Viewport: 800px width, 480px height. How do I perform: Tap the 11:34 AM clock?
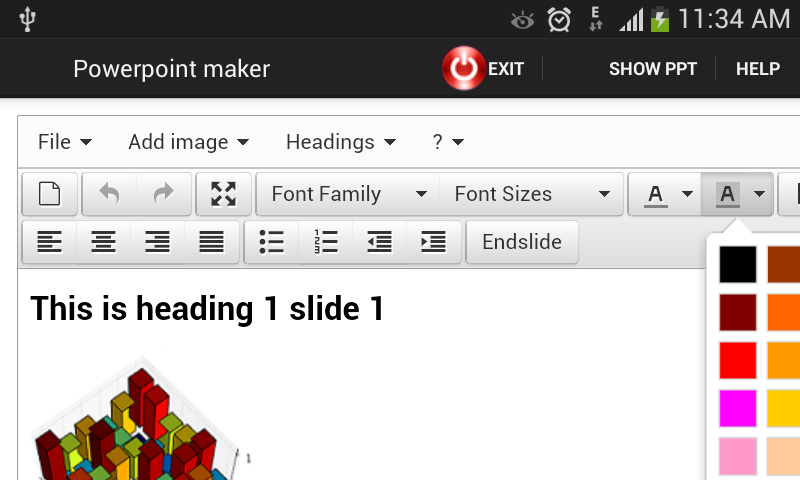pyautogui.click(x=734, y=20)
